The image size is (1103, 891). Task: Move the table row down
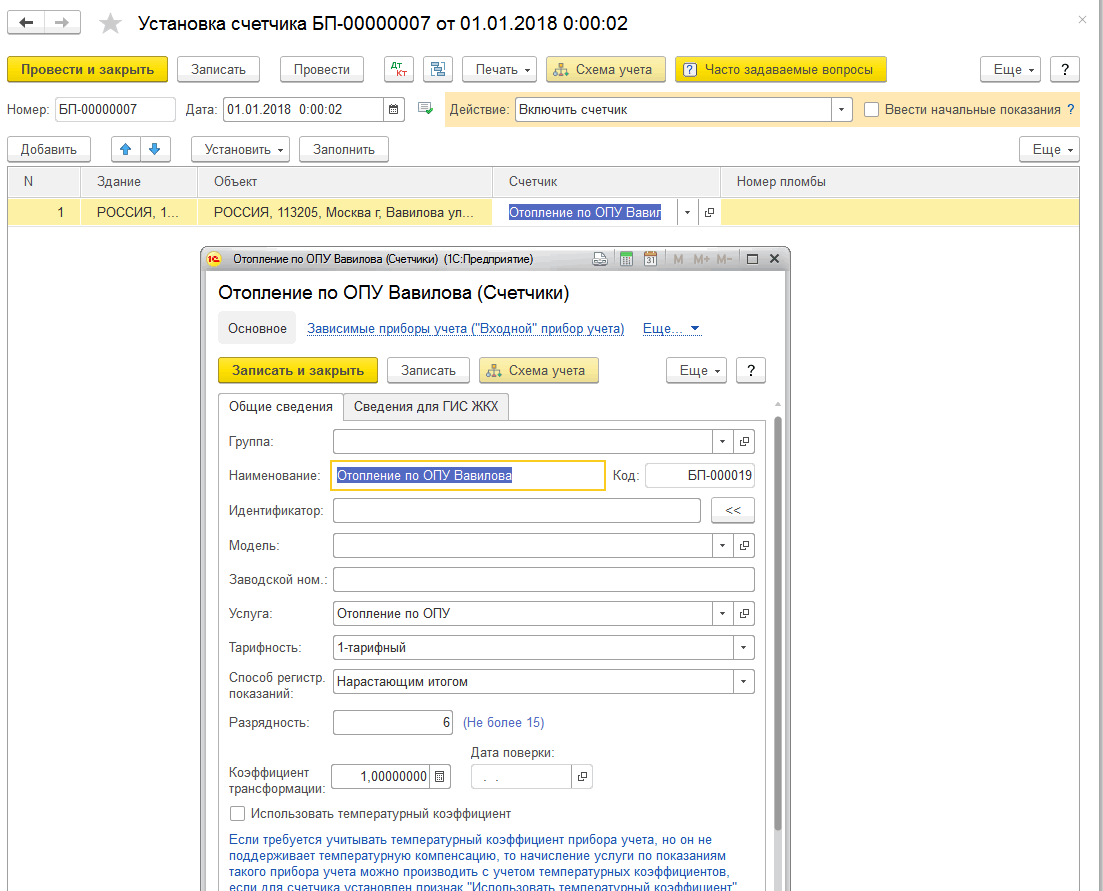[155, 149]
